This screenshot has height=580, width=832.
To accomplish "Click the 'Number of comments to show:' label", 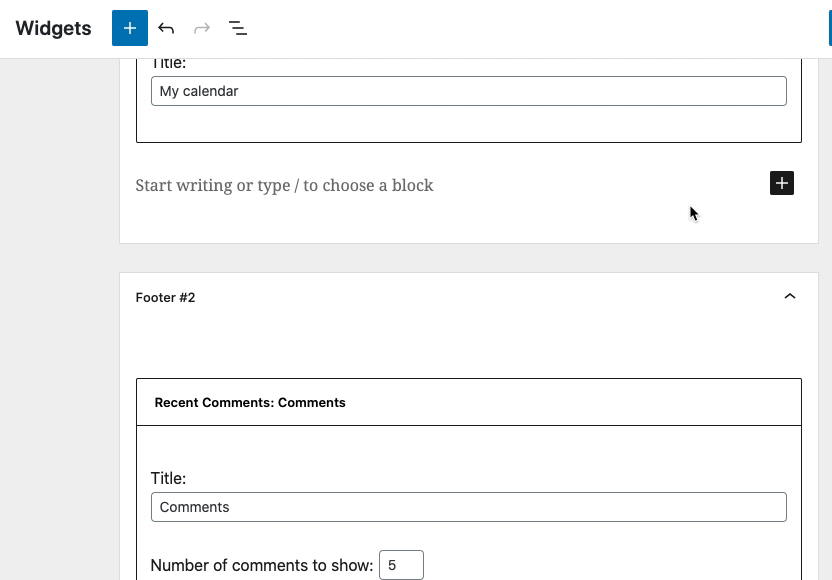I will pos(261,565).
